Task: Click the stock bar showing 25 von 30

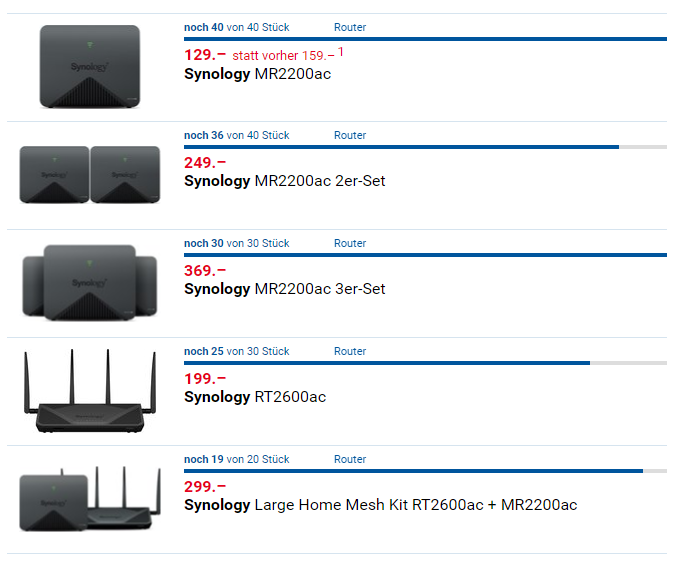Action: click(425, 363)
